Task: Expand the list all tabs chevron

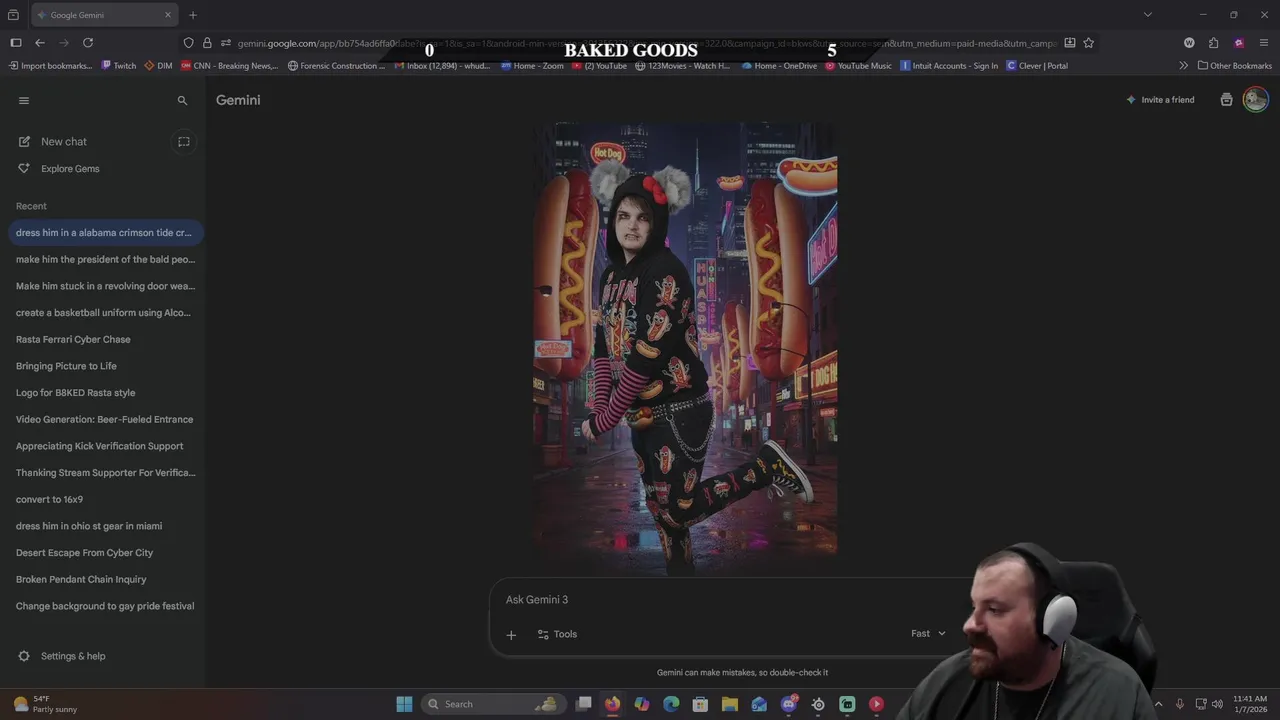Action: pos(1148,15)
